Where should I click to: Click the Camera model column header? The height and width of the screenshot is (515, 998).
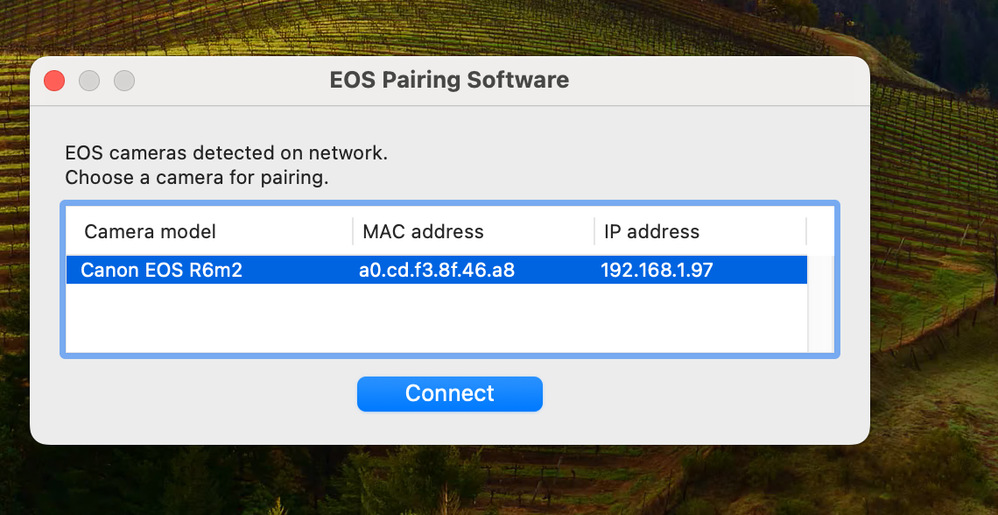pos(150,232)
